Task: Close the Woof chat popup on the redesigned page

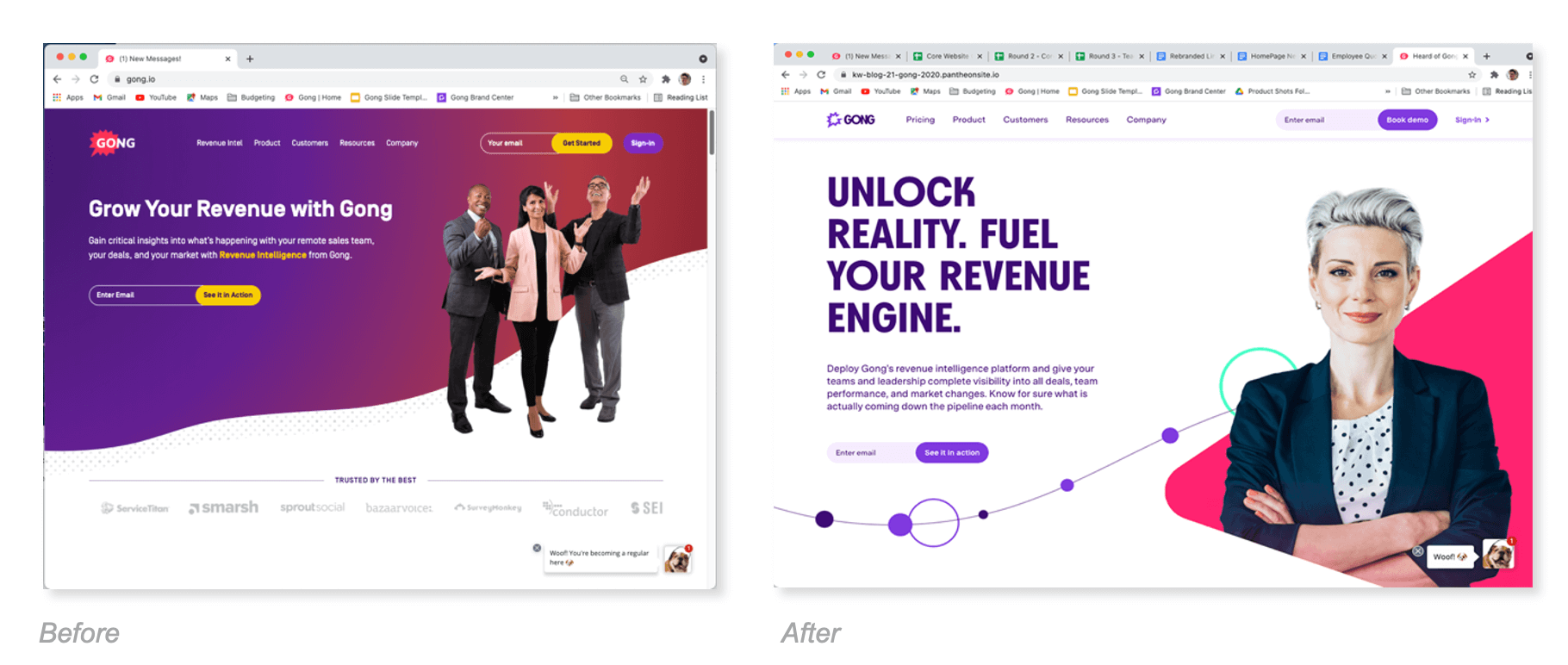Action: click(1418, 550)
